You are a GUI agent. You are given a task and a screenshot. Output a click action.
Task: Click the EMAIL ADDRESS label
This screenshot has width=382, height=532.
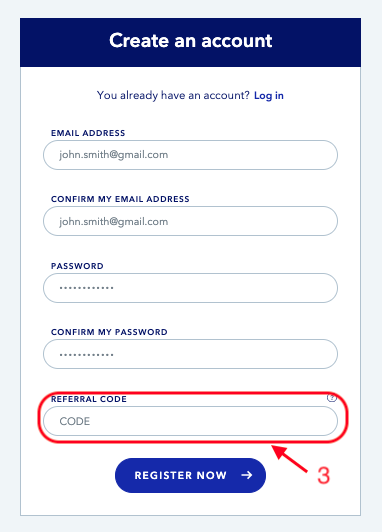[88, 133]
